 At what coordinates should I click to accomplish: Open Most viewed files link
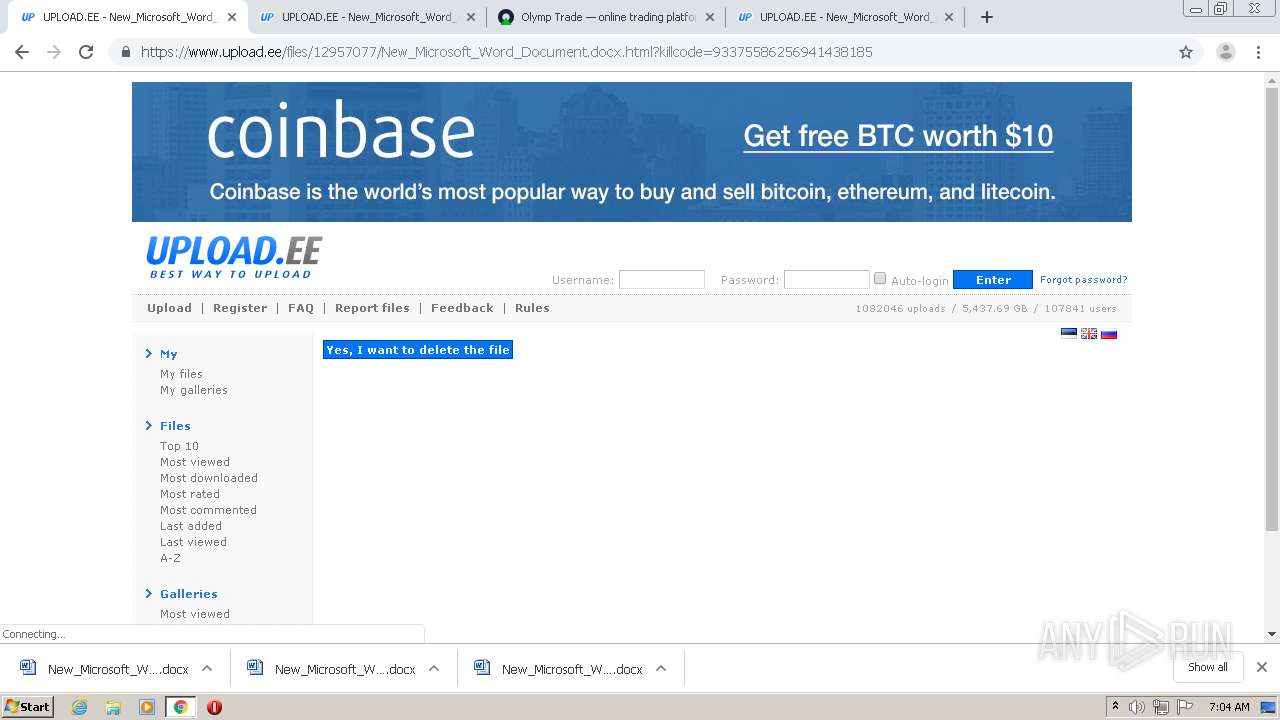tap(195, 462)
